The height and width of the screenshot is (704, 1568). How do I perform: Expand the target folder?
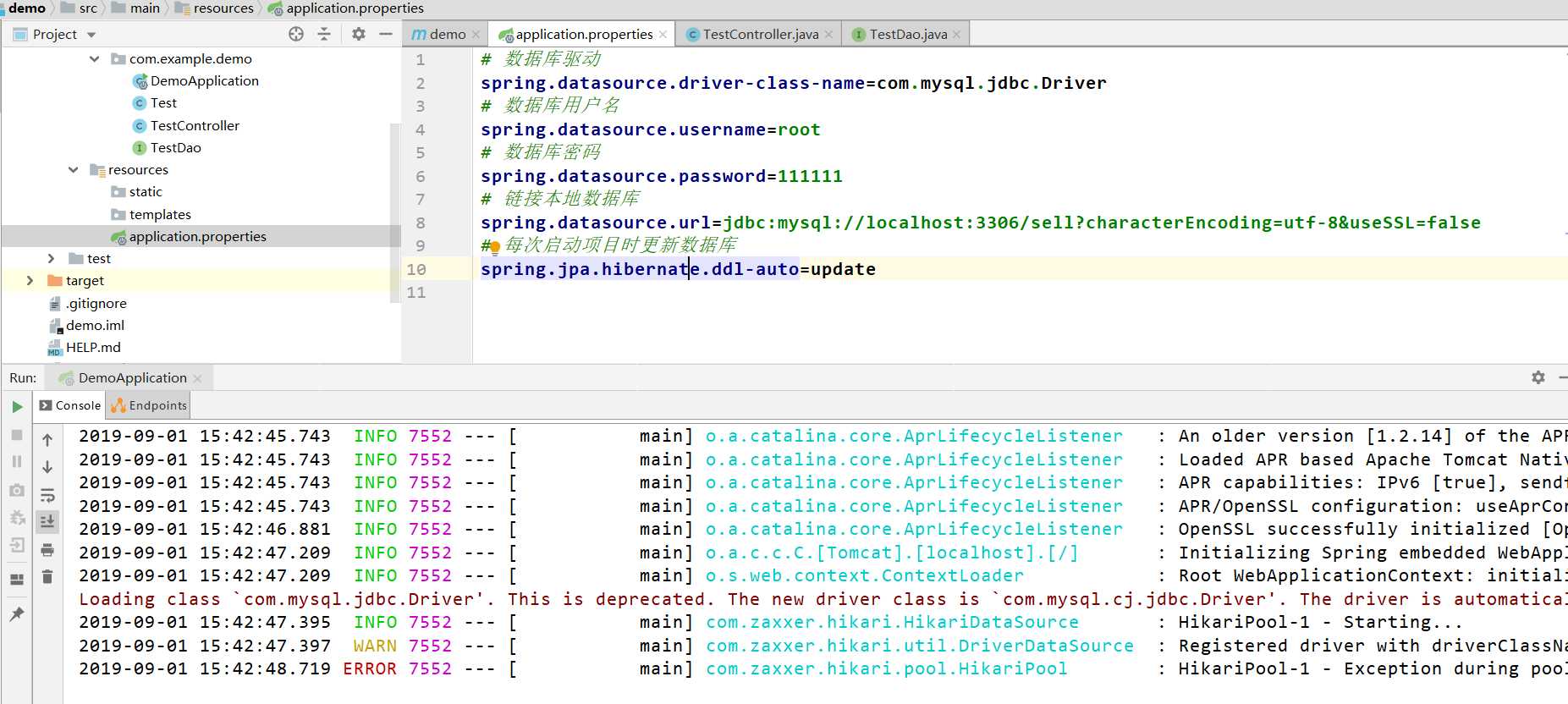click(30, 280)
